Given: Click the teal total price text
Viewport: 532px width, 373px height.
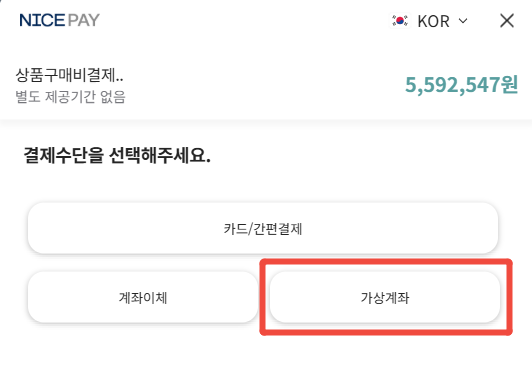Looking at the screenshot, I should [x=461, y=85].
